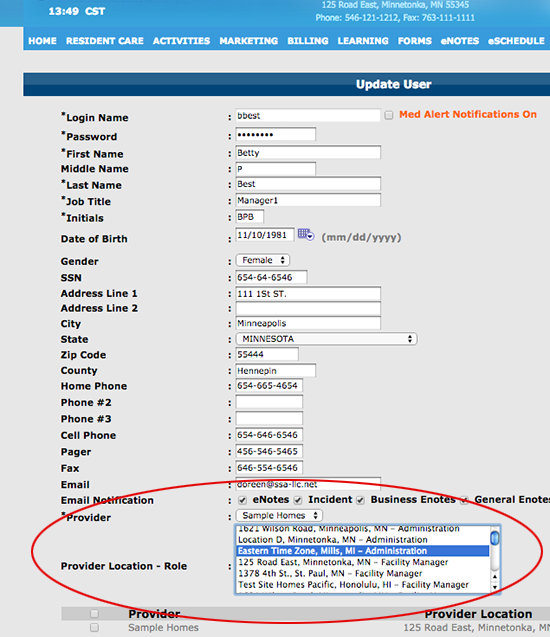Toggle Med Alert Notifications checkbox
Image resolution: width=550 pixels, height=637 pixels.
point(389,115)
